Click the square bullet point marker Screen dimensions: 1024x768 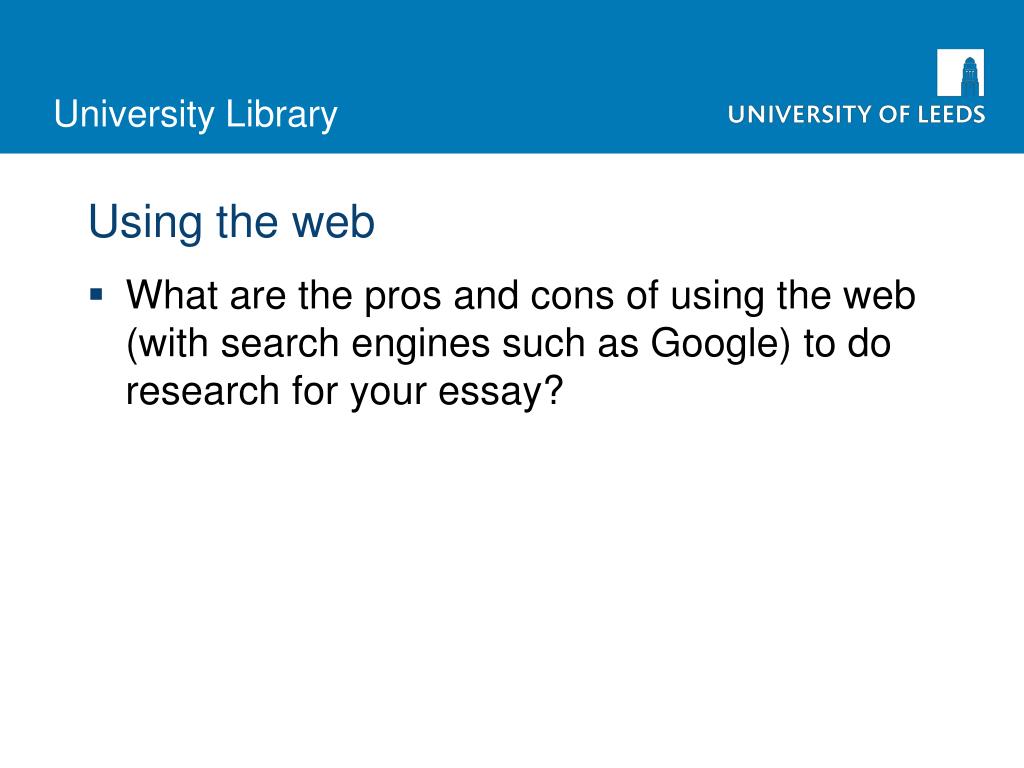coord(96,295)
